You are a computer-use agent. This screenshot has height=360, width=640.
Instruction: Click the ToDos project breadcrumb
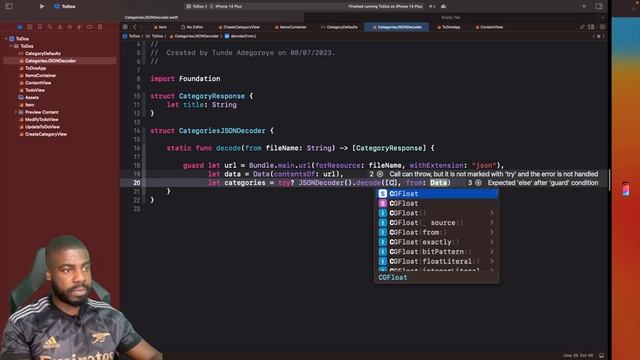click(132, 36)
